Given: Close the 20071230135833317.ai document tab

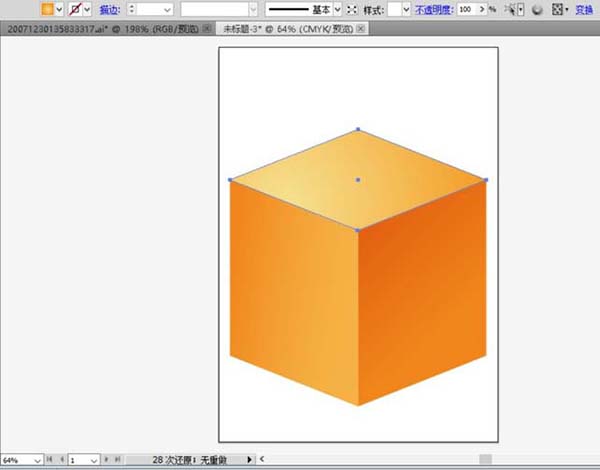Looking at the screenshot, I should 207,28.
